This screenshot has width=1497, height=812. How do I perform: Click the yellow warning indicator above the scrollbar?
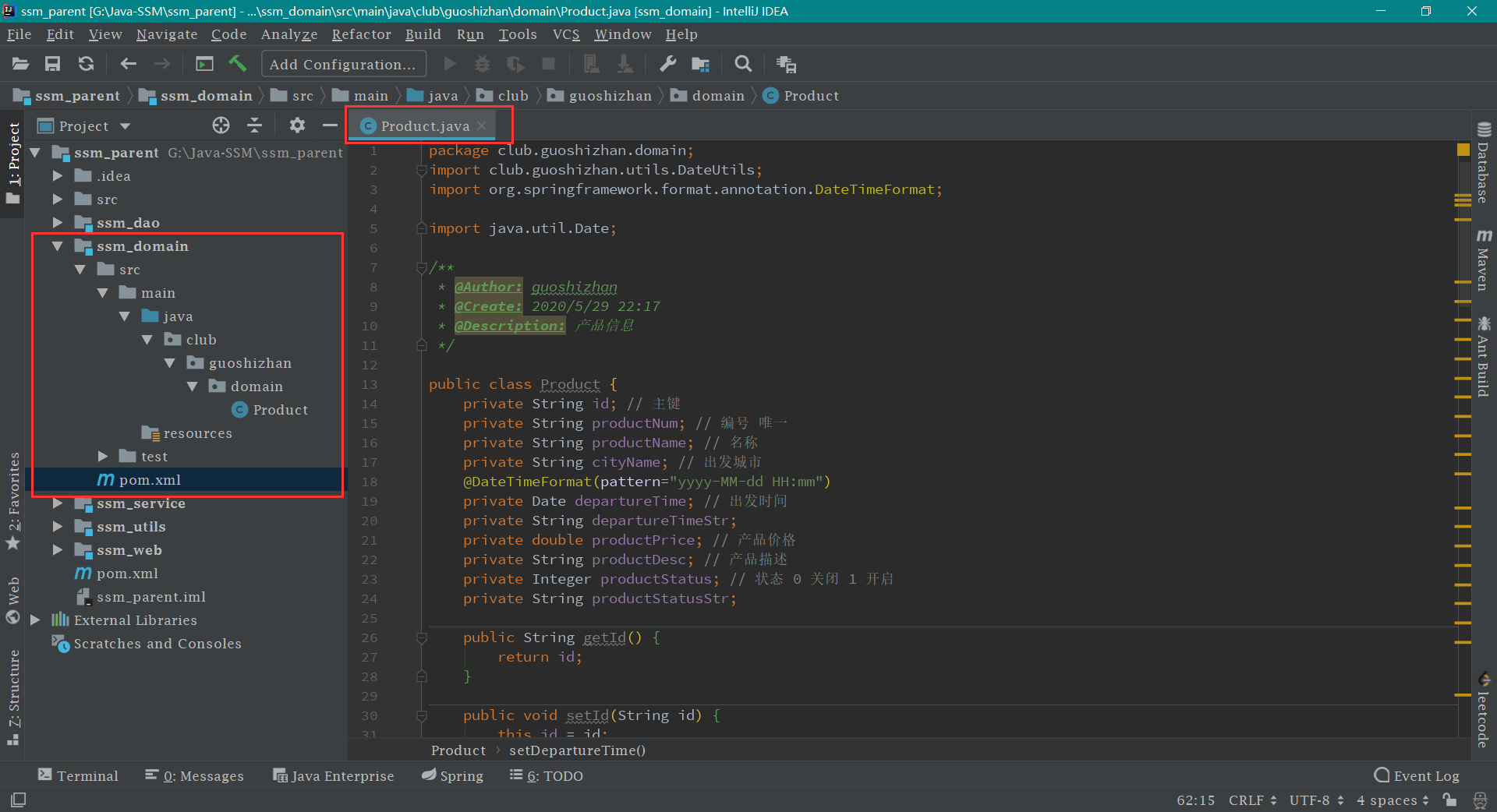pyautogui.click(x=1463, y=150)
